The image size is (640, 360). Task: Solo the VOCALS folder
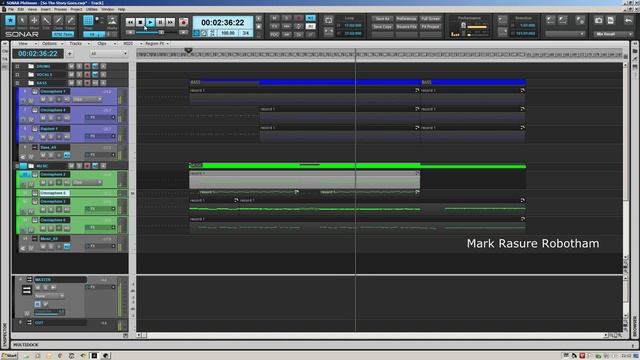pos(79,75)
